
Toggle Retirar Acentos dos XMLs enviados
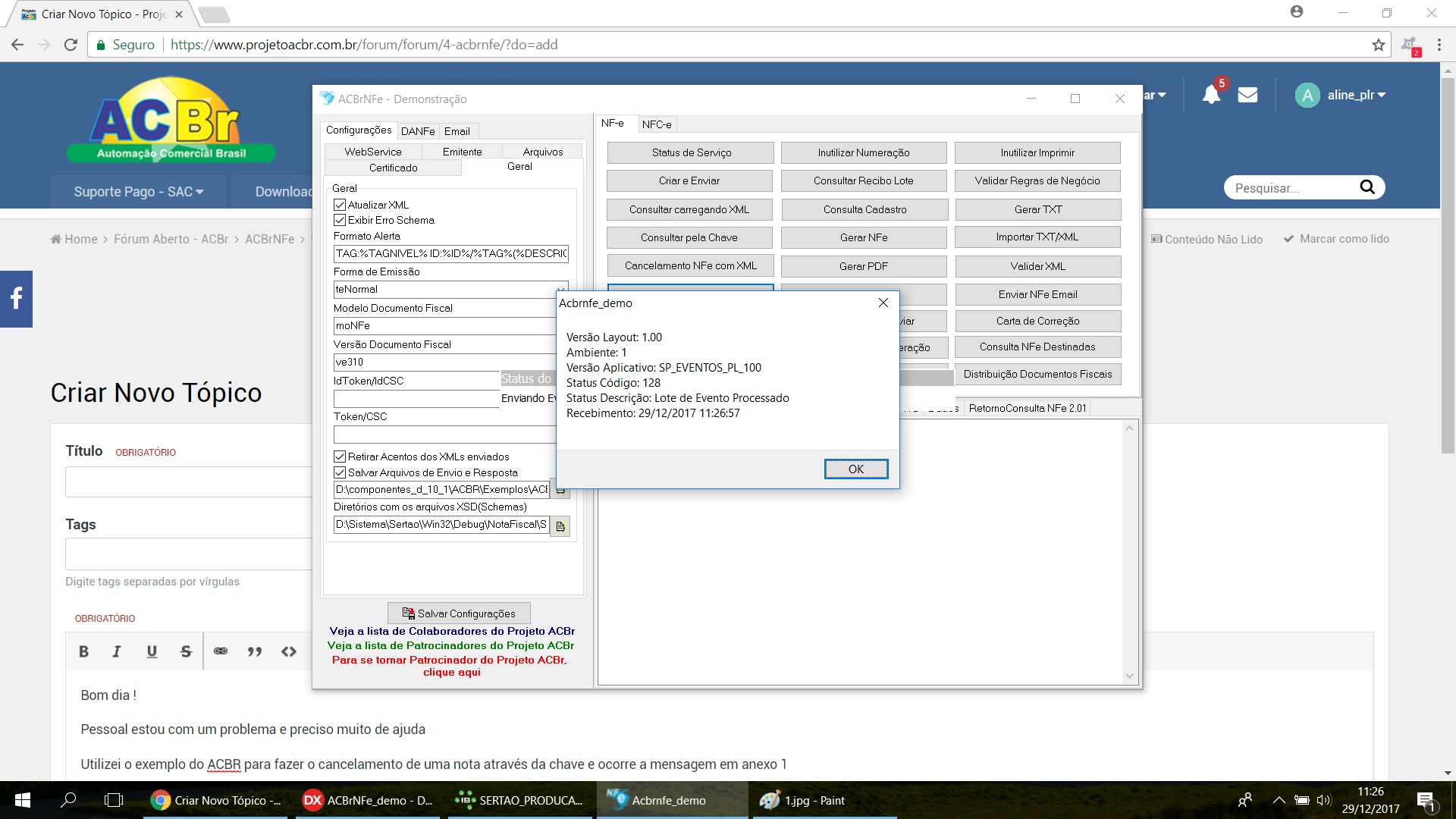pyautogui.click(x=340, y=457)
